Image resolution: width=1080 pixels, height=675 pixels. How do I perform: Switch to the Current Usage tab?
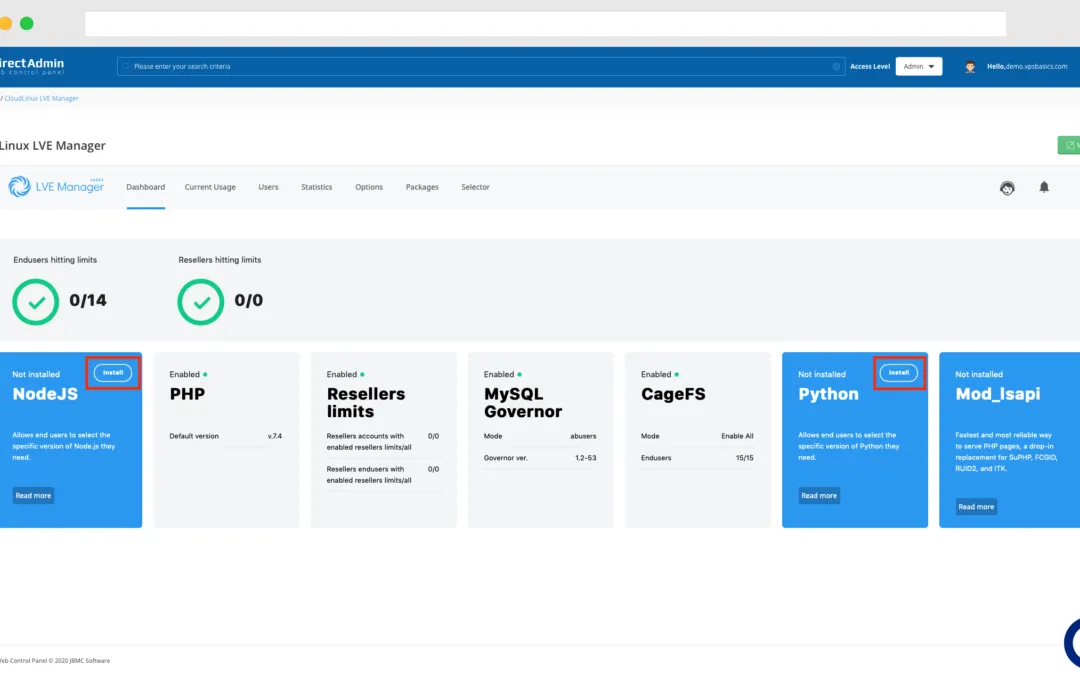pos(210,187)
